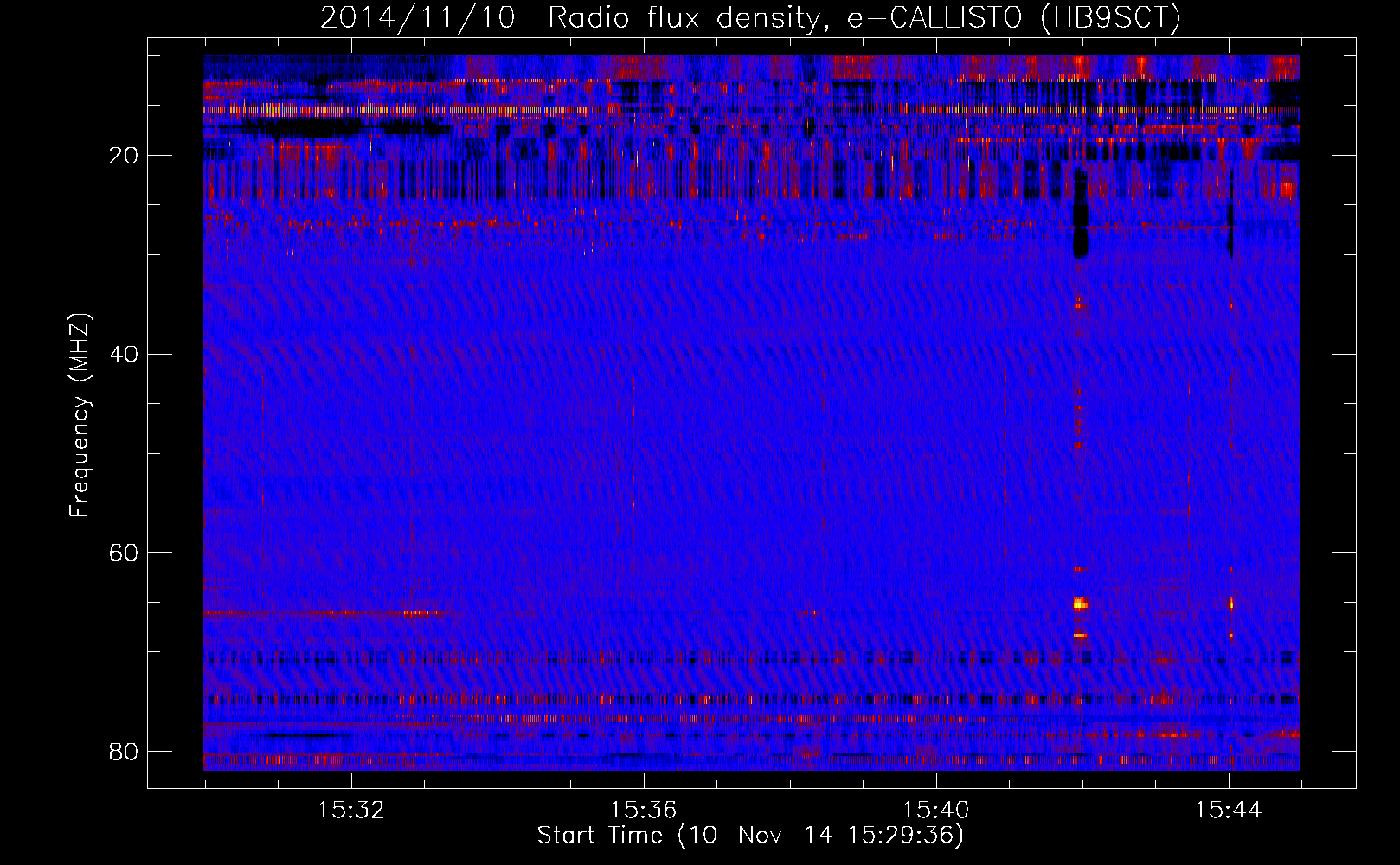
Task: Click the '80' frequency tick label
Action: click(x=125, y=751)
